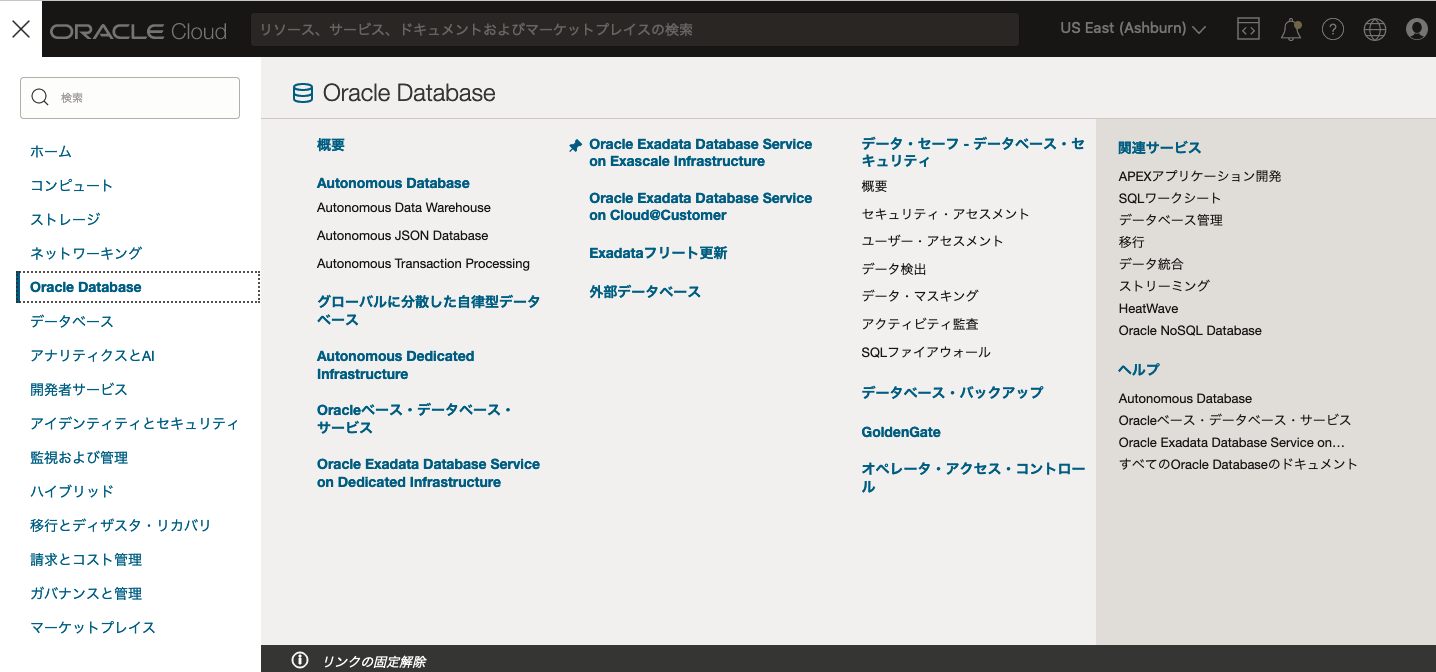Open the user profile icon
This screenshot has height=672, width=1436.
click(x=1416, y=28)
